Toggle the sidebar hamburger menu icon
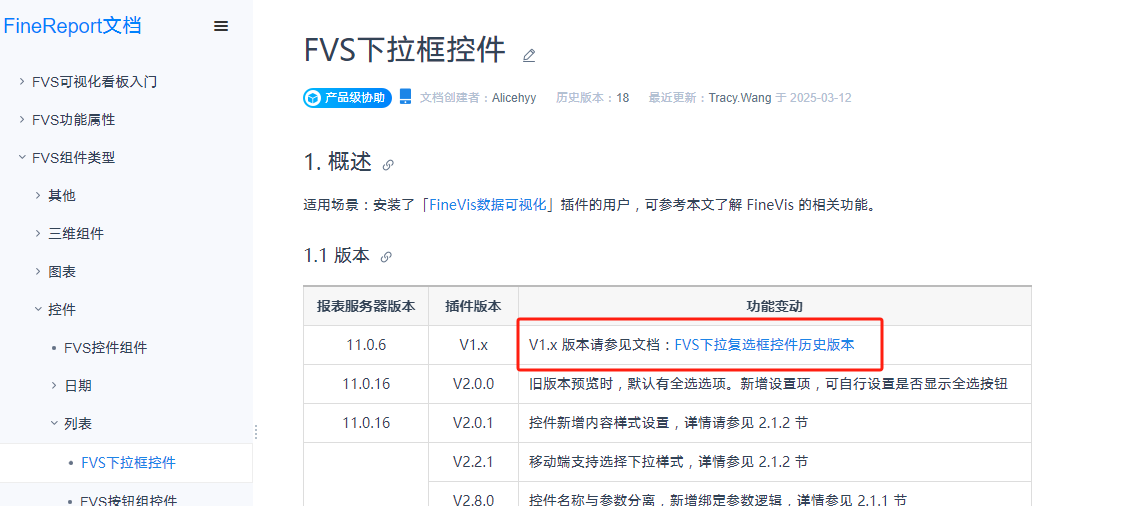1131x506 pixels. [x=221, y=27]
